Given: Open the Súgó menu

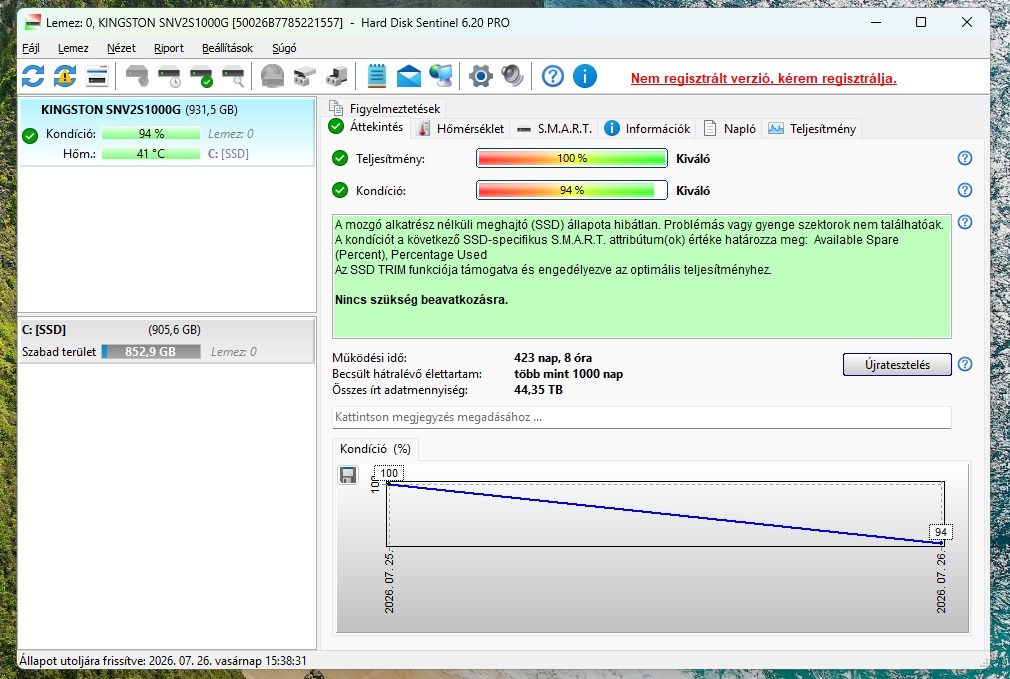Looking at the screenshot, I should pyautogui.click(x=284, y=48).
